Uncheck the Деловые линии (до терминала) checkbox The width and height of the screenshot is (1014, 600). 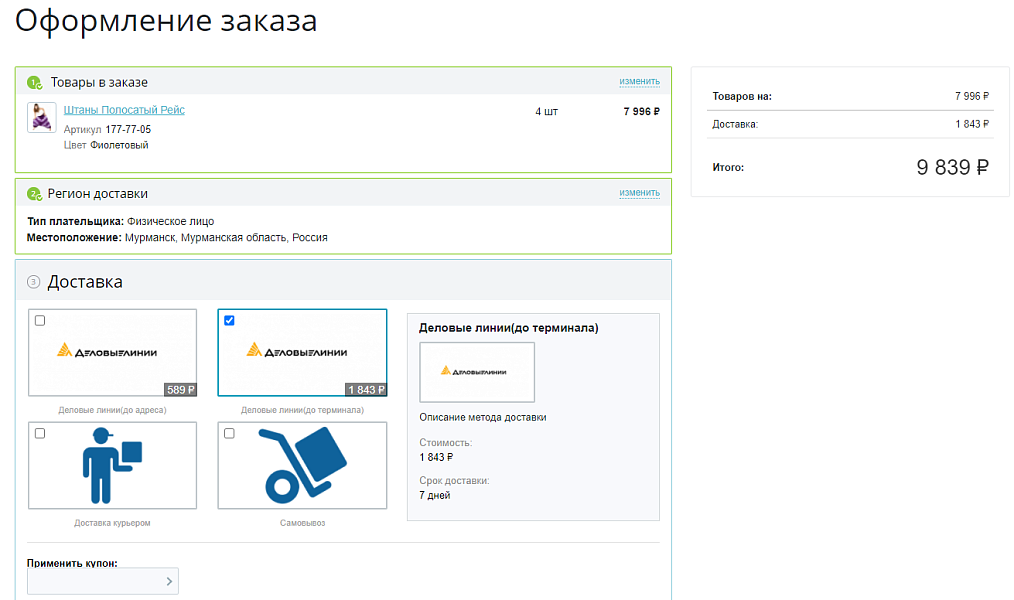coord(229,321)
